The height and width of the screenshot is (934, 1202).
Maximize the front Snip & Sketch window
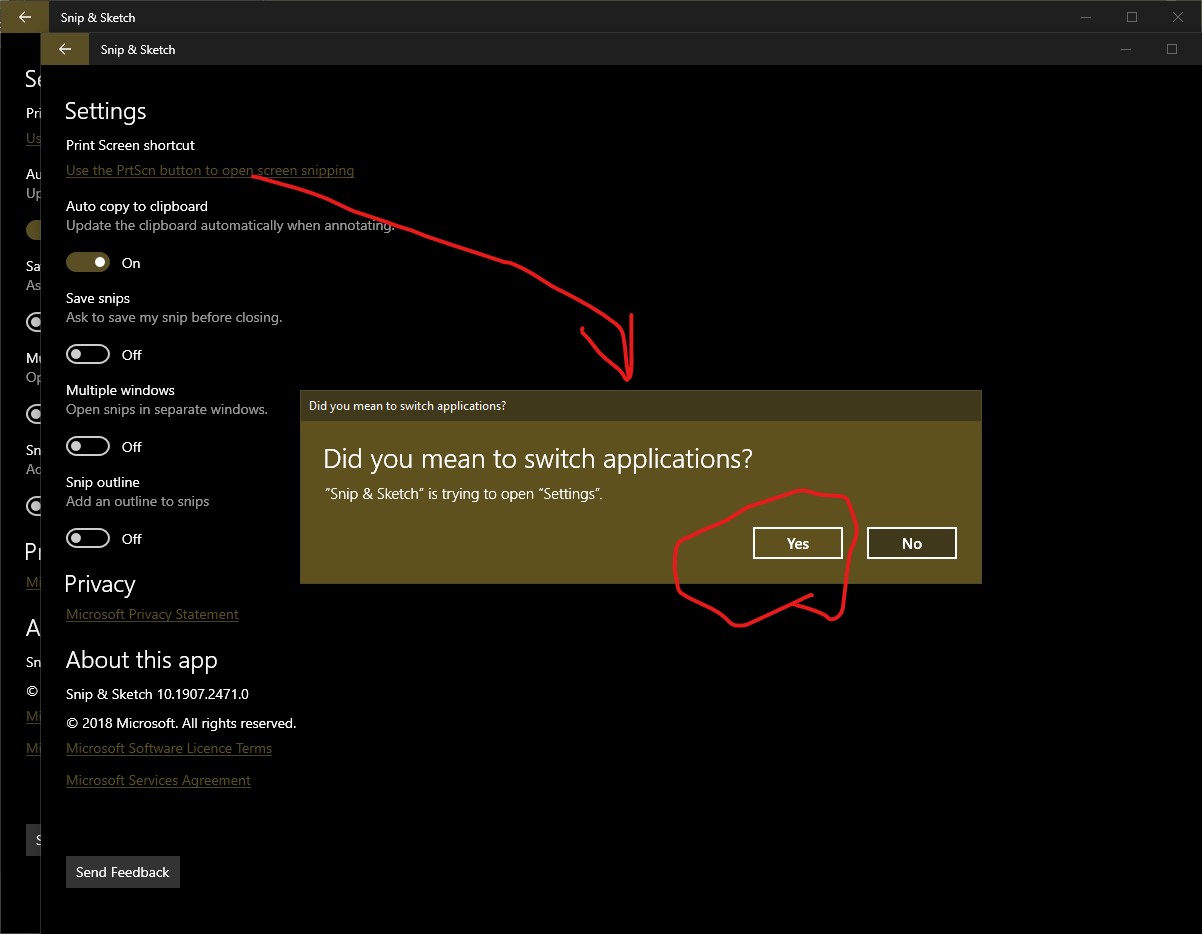pyautogui.click(x=1172, y=49)
